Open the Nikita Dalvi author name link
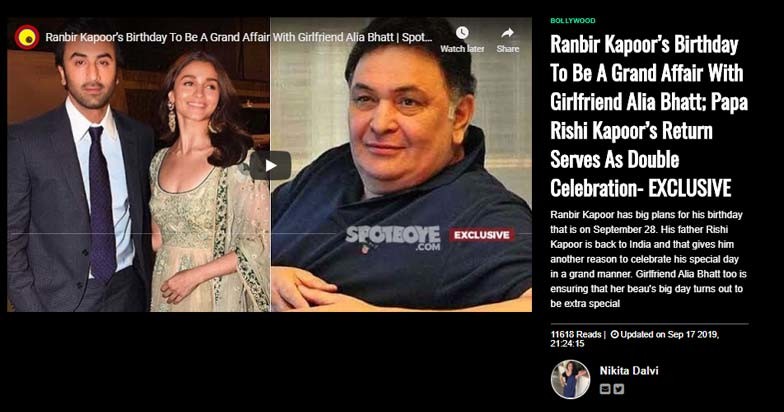Viewport: 784px width, 412px height. tap(629, 370)
